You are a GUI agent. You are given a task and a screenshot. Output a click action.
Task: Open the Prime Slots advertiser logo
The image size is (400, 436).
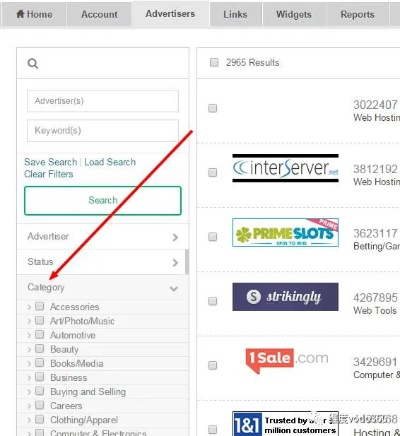coord(285,232)
